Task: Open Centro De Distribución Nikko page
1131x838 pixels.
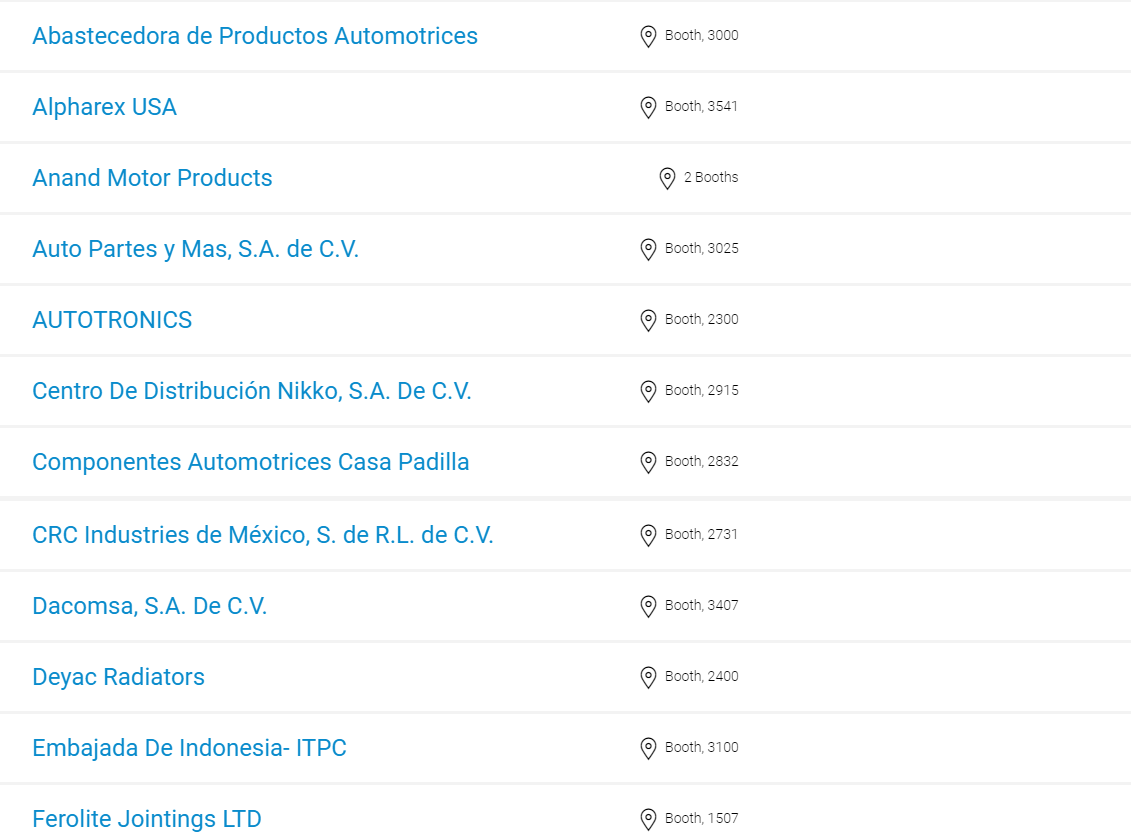Action: (x=252, y=391)
